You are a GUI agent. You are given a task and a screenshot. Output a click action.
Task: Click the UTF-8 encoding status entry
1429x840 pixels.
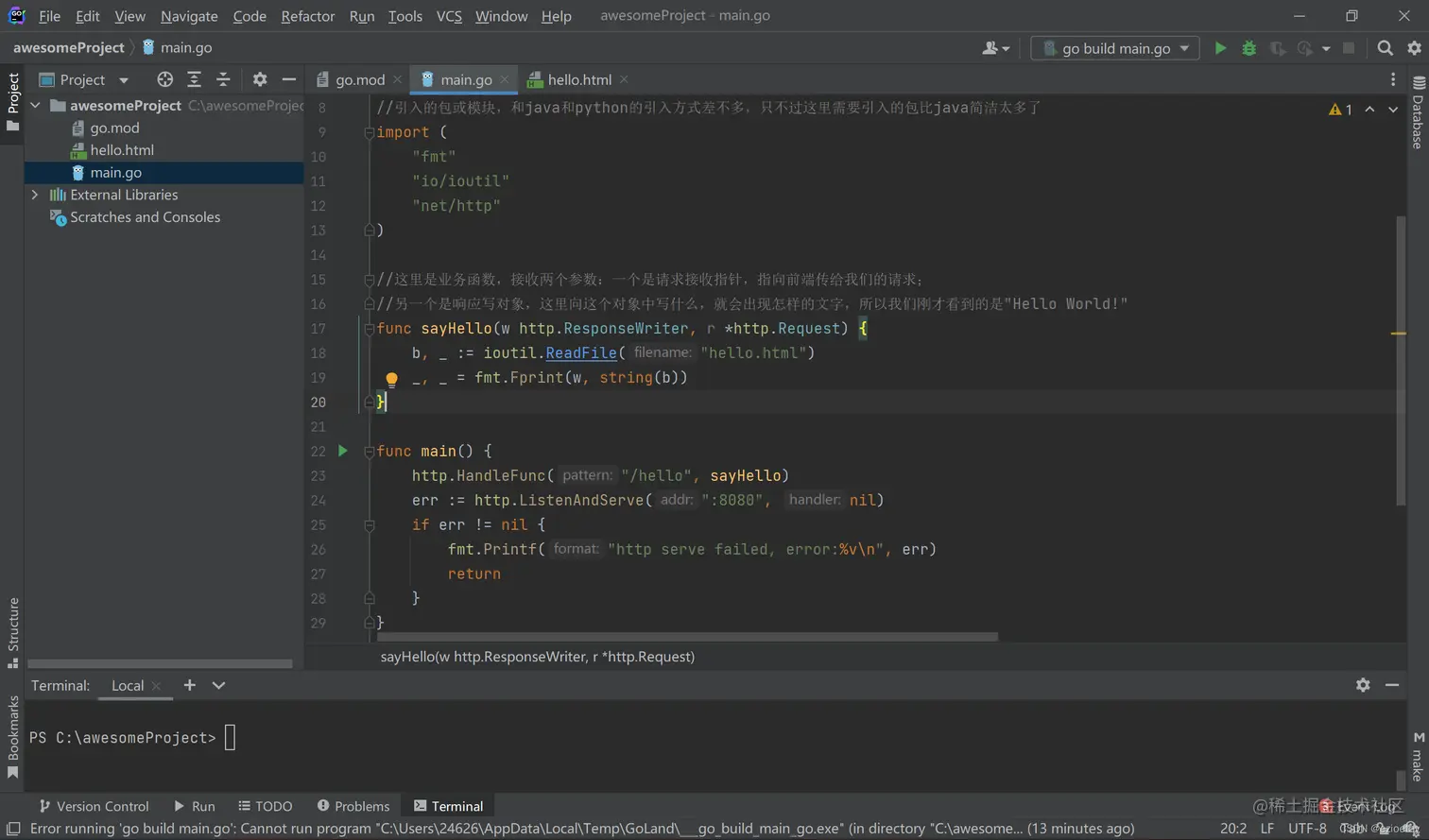coord(1307,829)
